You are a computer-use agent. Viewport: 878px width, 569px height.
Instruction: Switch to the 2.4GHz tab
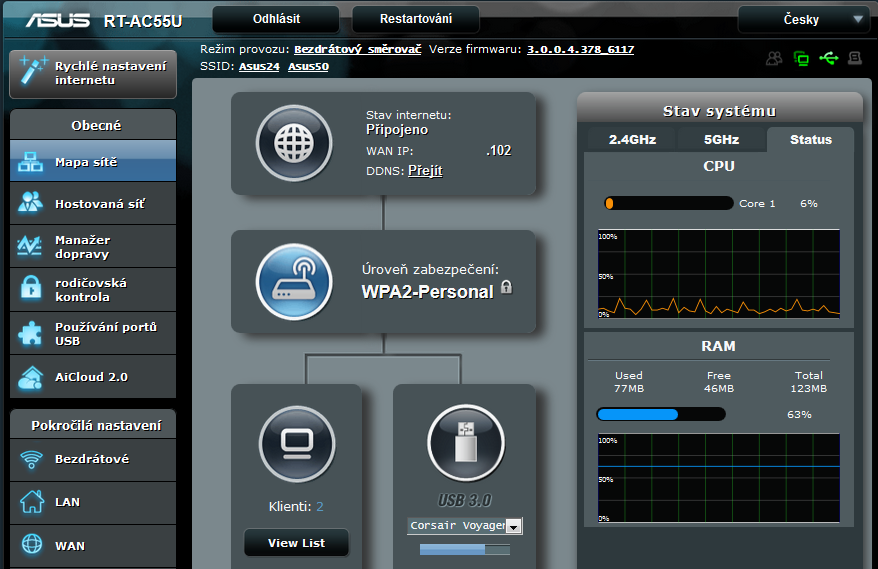632,140
